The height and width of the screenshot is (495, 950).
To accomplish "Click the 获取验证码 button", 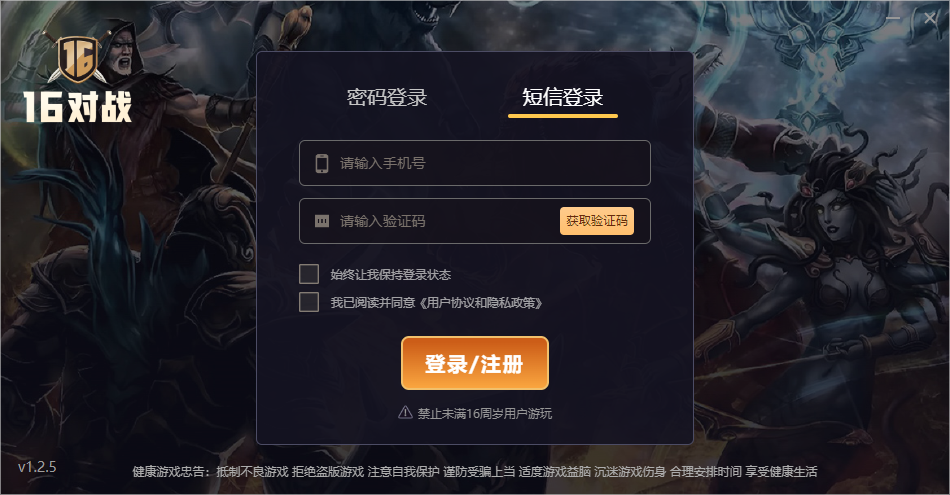I will click(597, 221).
